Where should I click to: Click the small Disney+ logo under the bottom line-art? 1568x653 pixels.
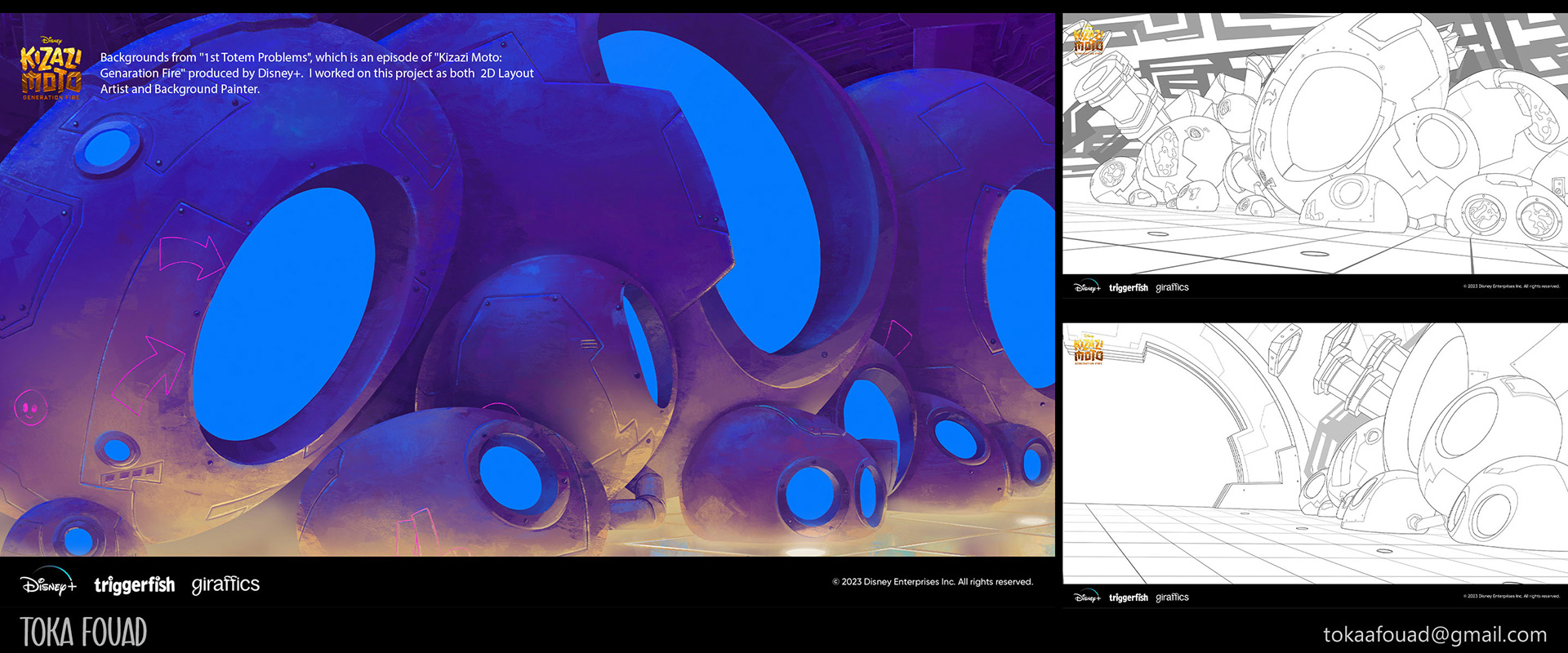1087,597
